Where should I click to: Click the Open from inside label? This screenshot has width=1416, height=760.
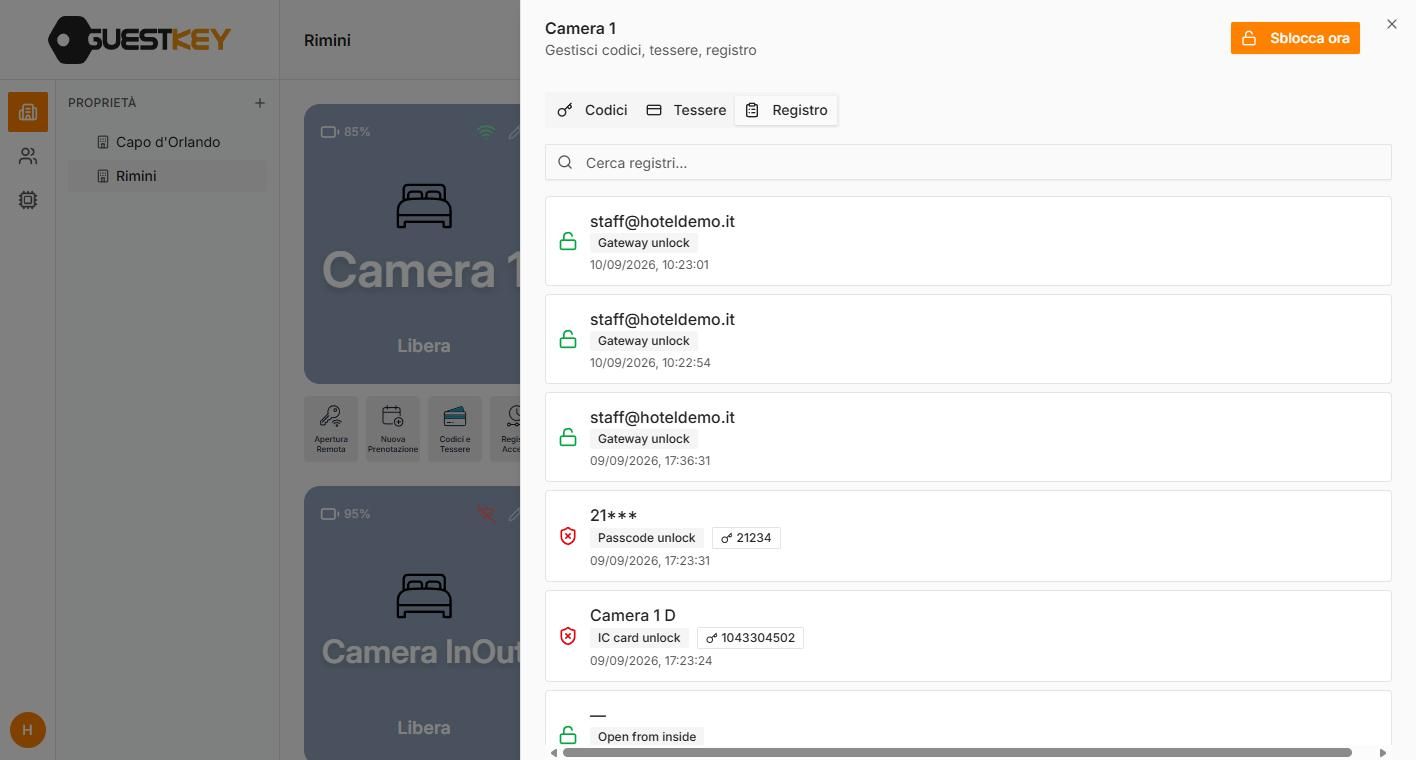(x=647, y=737)
